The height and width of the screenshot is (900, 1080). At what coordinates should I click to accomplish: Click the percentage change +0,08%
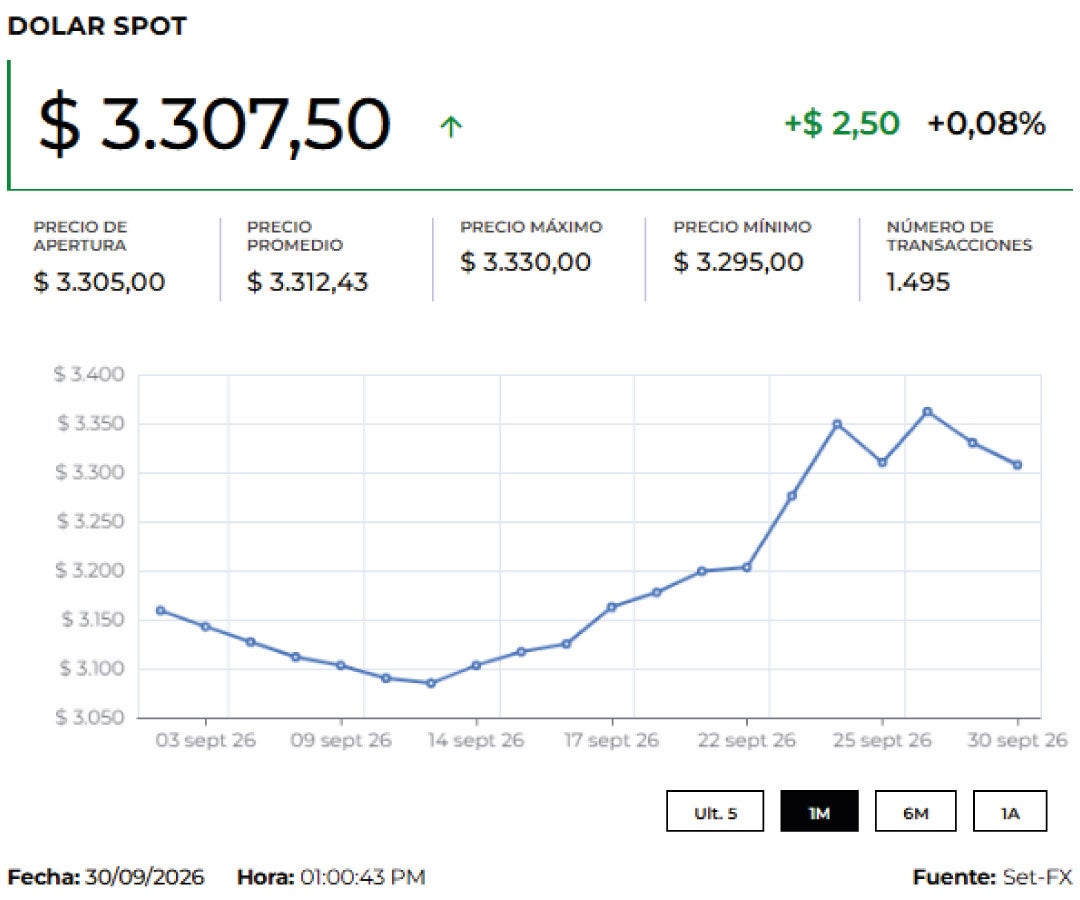pos(986,124)
